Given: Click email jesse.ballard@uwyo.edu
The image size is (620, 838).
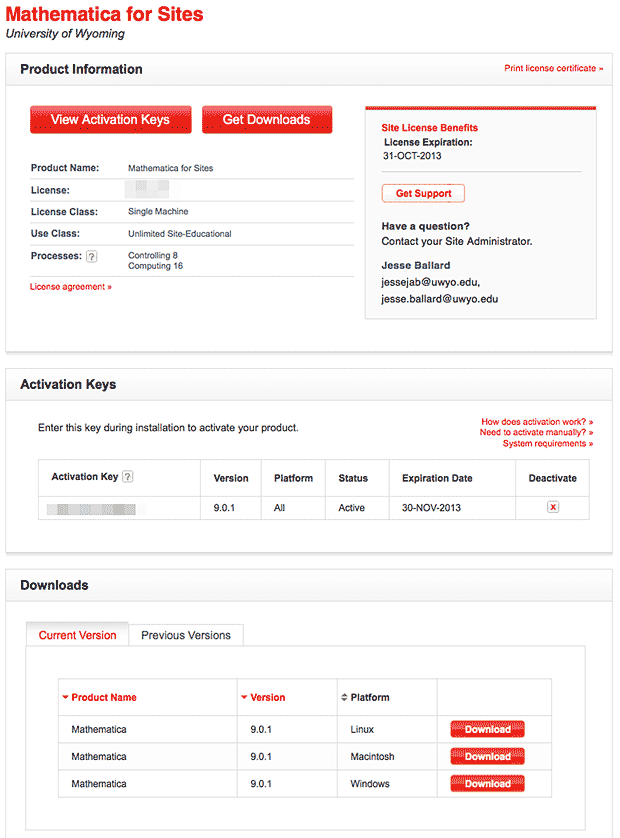Looking at the screenshot, I should click(x=439, y=299).
